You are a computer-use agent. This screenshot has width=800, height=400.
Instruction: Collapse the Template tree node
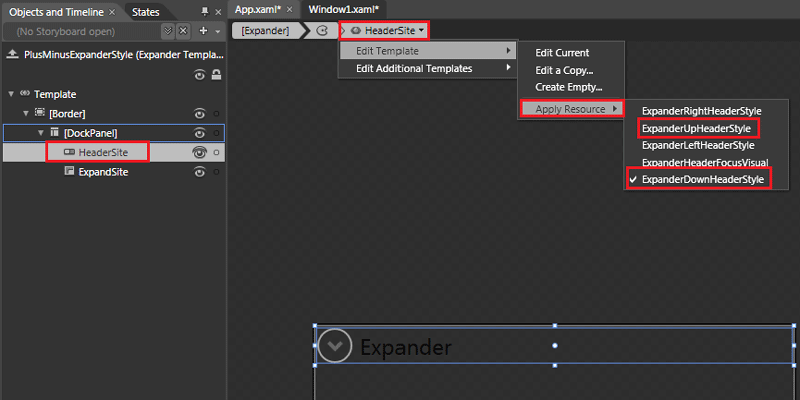pyautogui.click(x=11, y=94)
